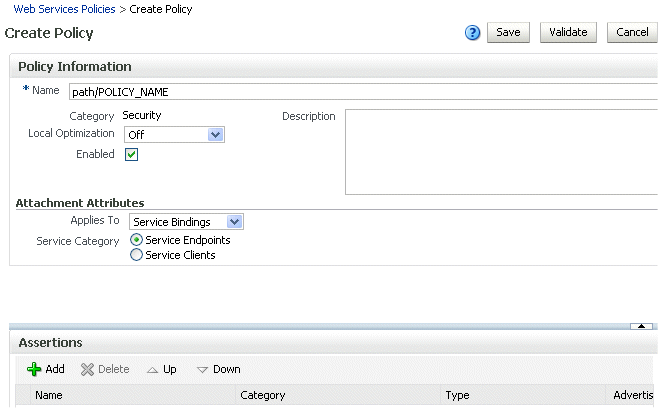Delete the selected assertion
The height and width of the screenshot is (408, 658).
click(105, 369)
